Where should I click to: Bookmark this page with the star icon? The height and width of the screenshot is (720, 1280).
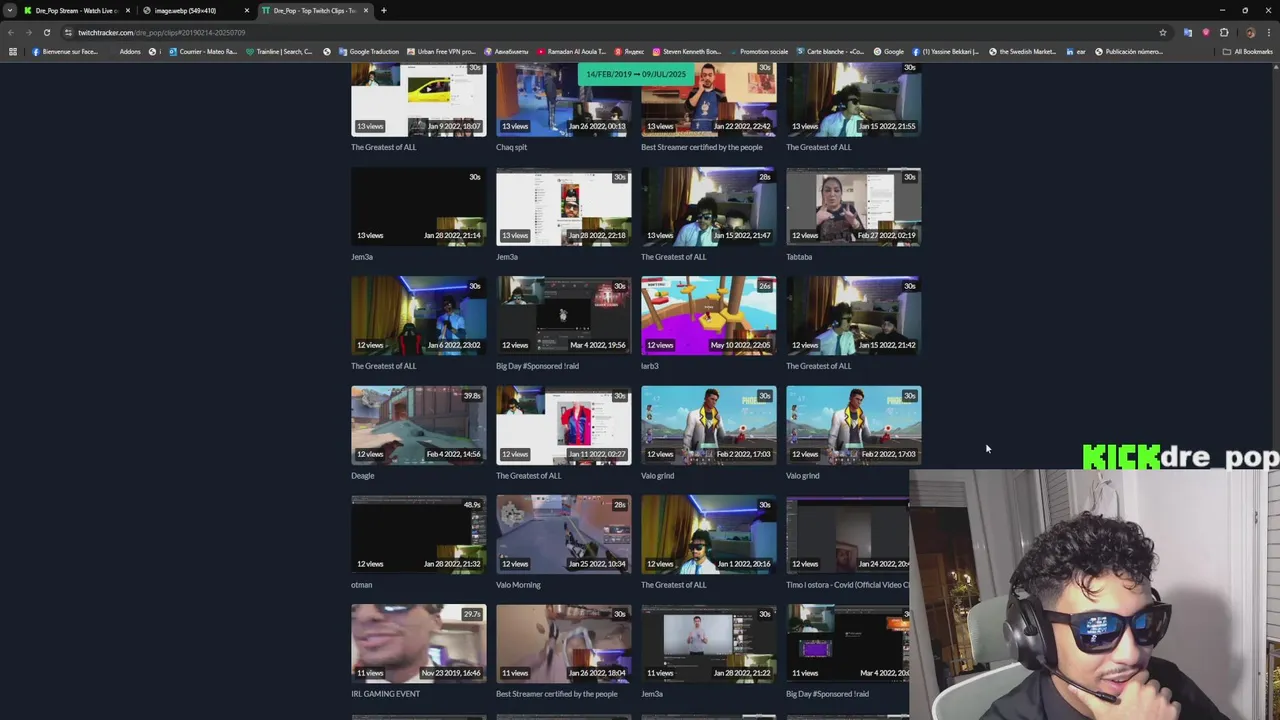(x=1162, y=32)
